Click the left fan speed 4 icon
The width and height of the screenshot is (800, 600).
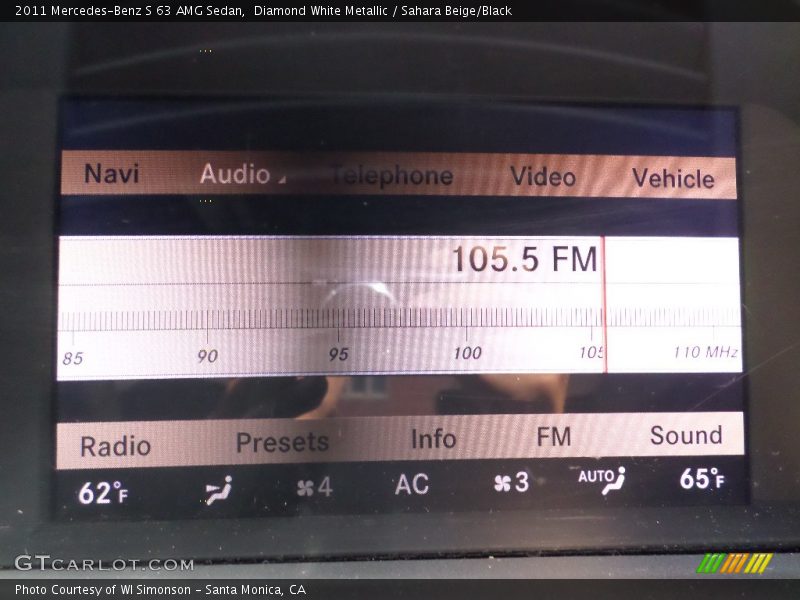(314, 487)
